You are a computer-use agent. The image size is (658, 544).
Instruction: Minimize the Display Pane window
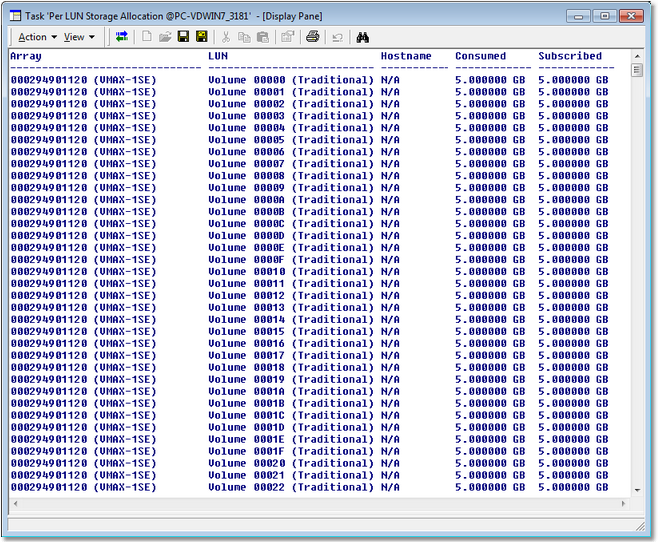[578, 16]
